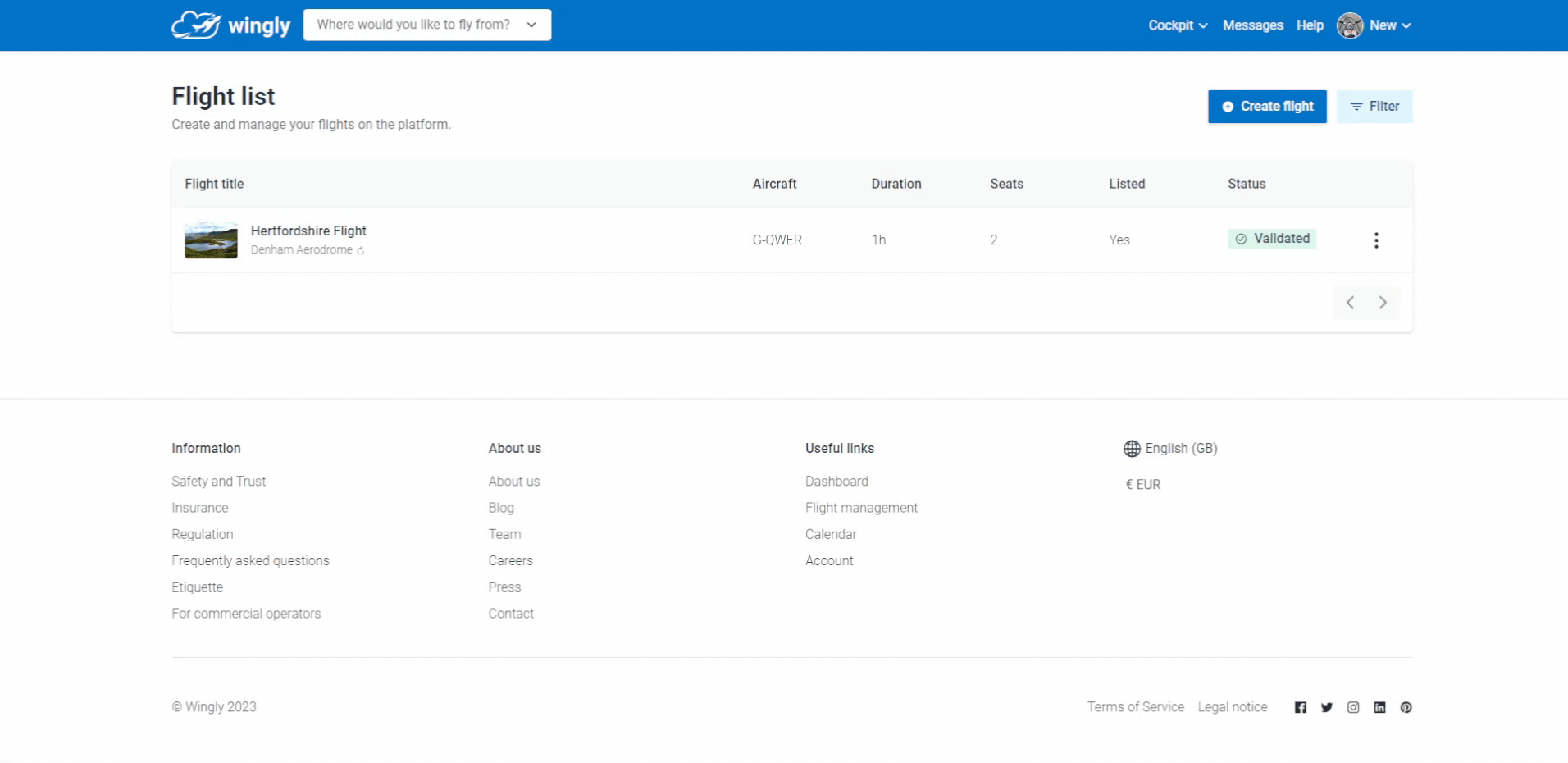Screen dimensions: 1568x763
Task: Open the departure location dropdown
Action: pos(427,25)
